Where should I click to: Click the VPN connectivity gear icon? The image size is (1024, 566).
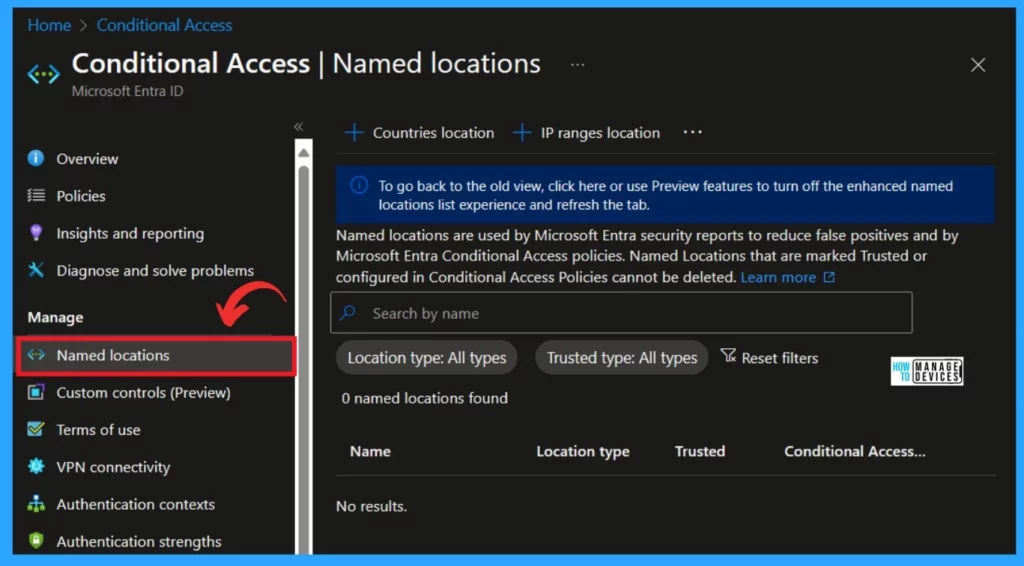[36, 466]
